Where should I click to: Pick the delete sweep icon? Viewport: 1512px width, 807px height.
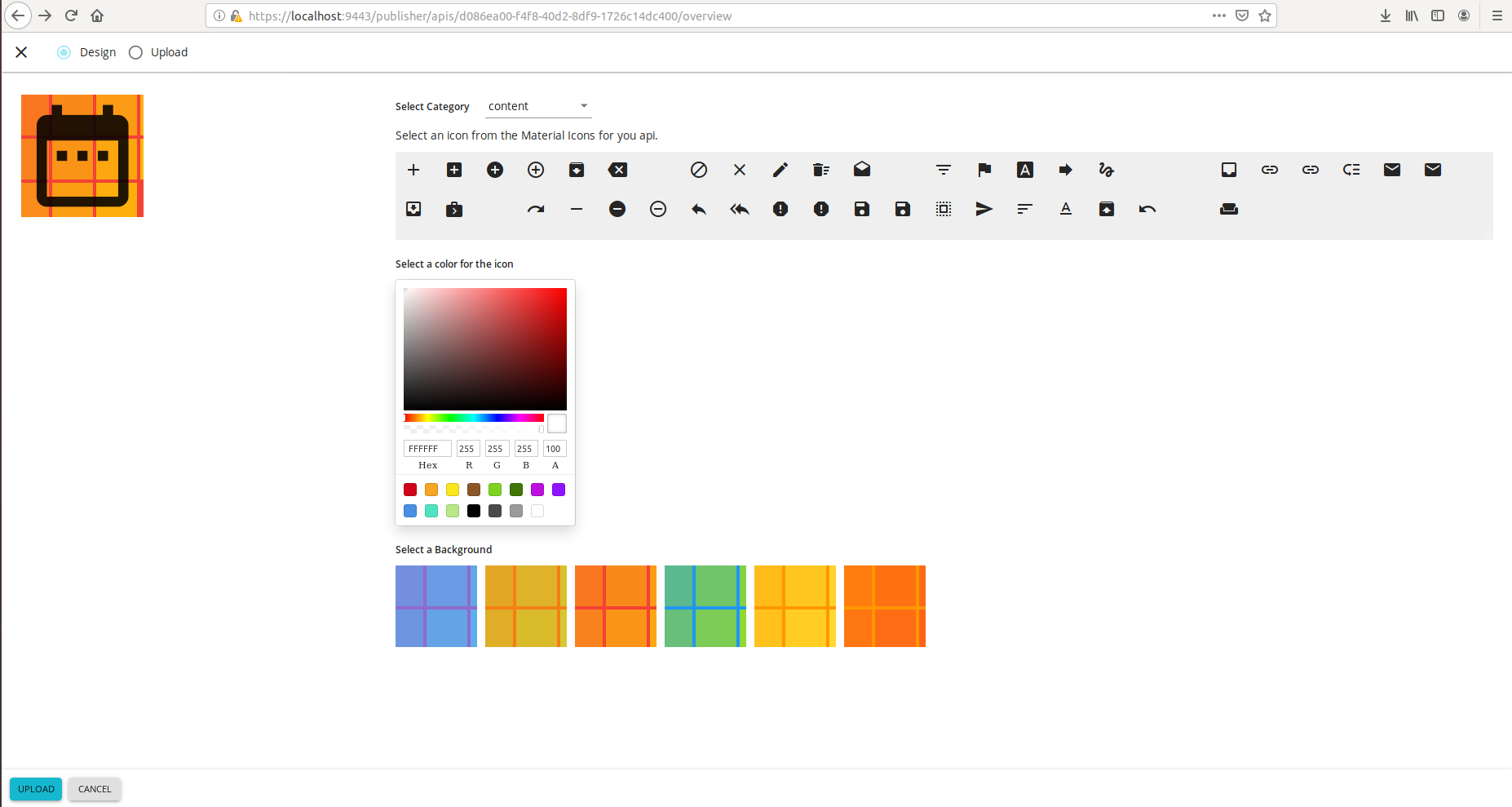coord(820,170)
